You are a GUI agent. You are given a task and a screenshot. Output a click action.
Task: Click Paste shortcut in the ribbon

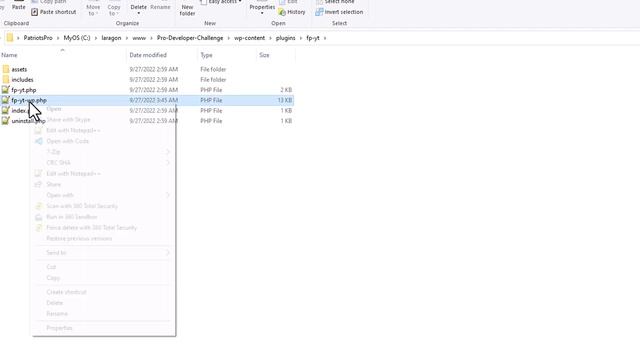tap(54, 12)
